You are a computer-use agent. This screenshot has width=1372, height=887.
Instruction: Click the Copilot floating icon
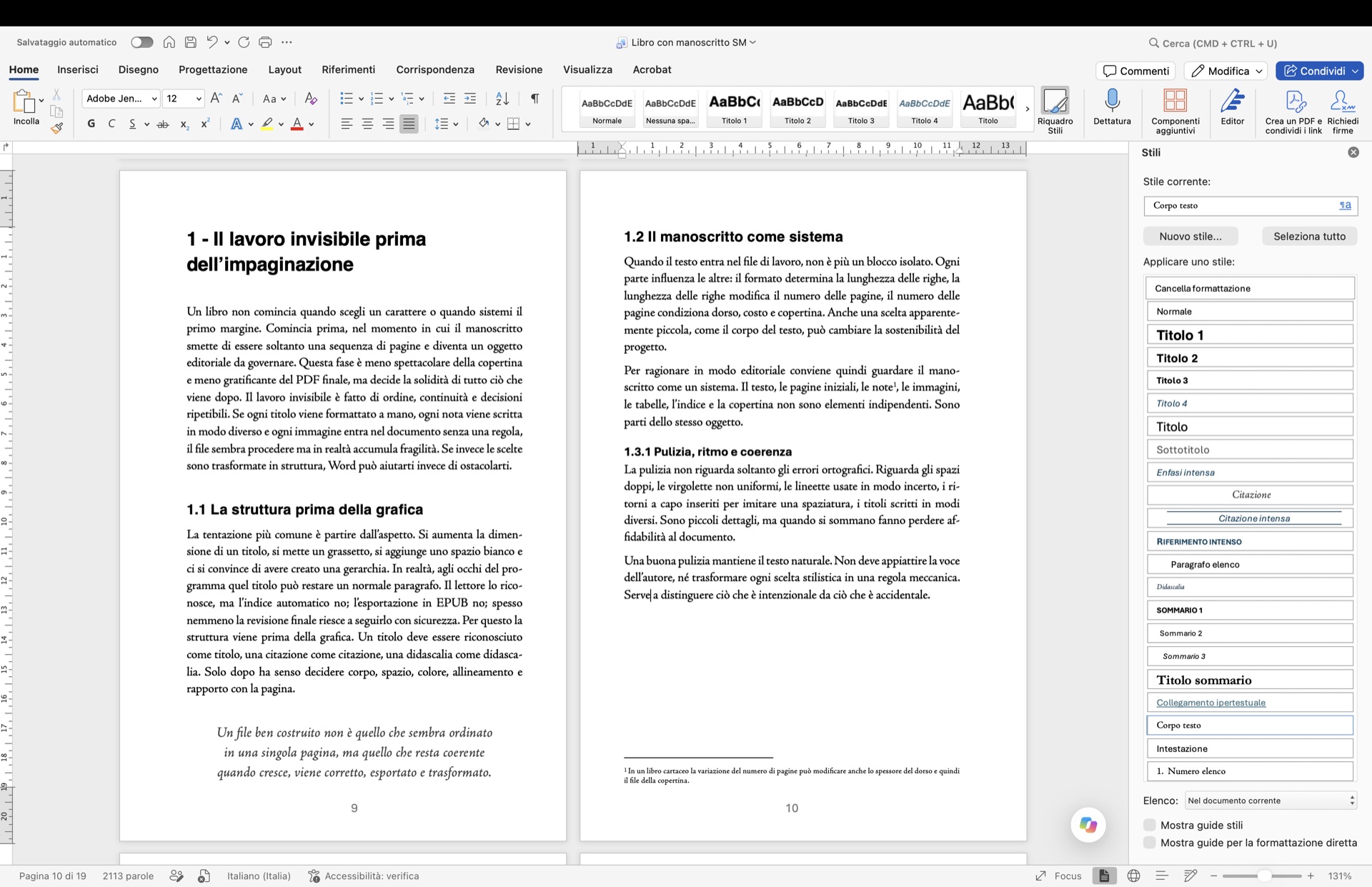(1088, 825)
